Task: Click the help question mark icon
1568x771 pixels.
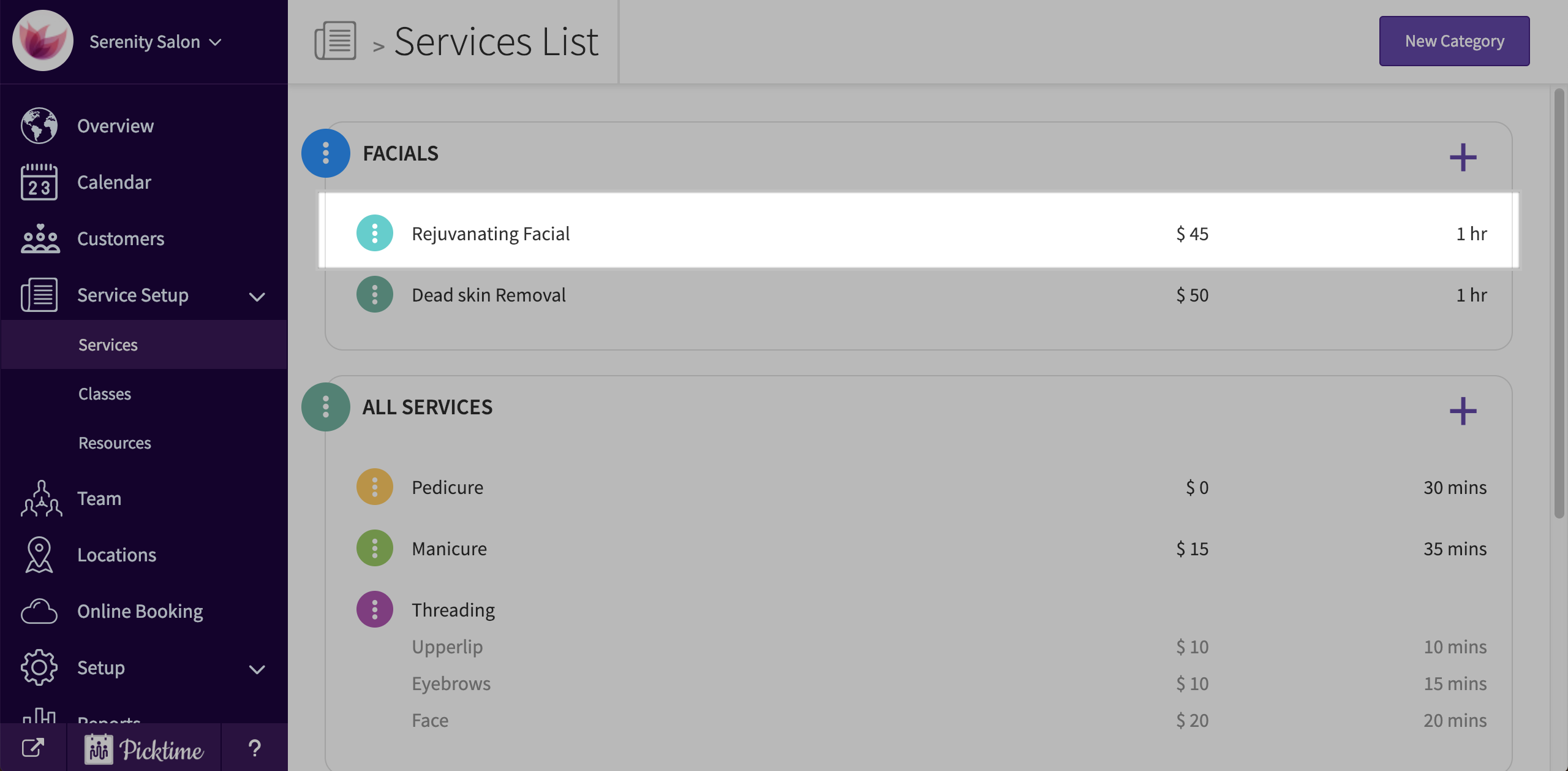Action: [255, 748]
